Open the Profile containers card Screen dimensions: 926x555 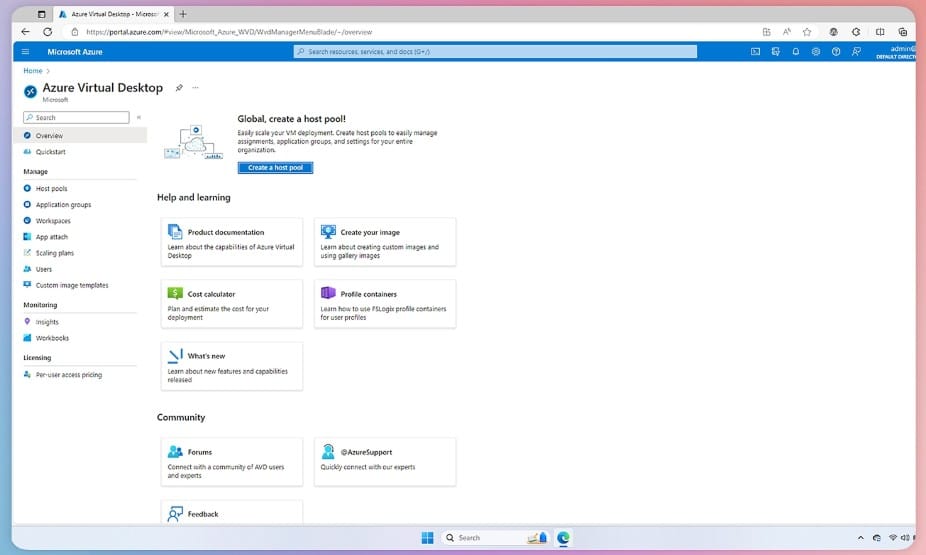(x=385, y=304)
